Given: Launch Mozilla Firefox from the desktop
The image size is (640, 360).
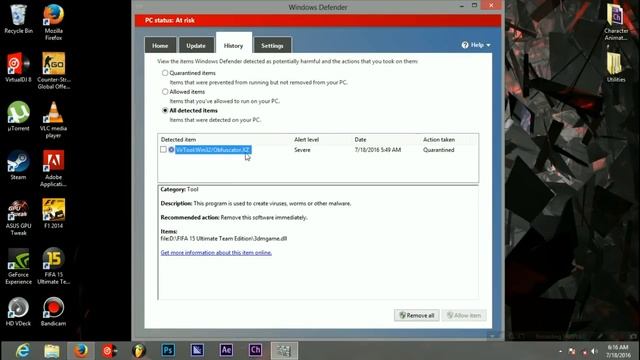Looking at the screenshot, I should (x=53, y=22).
